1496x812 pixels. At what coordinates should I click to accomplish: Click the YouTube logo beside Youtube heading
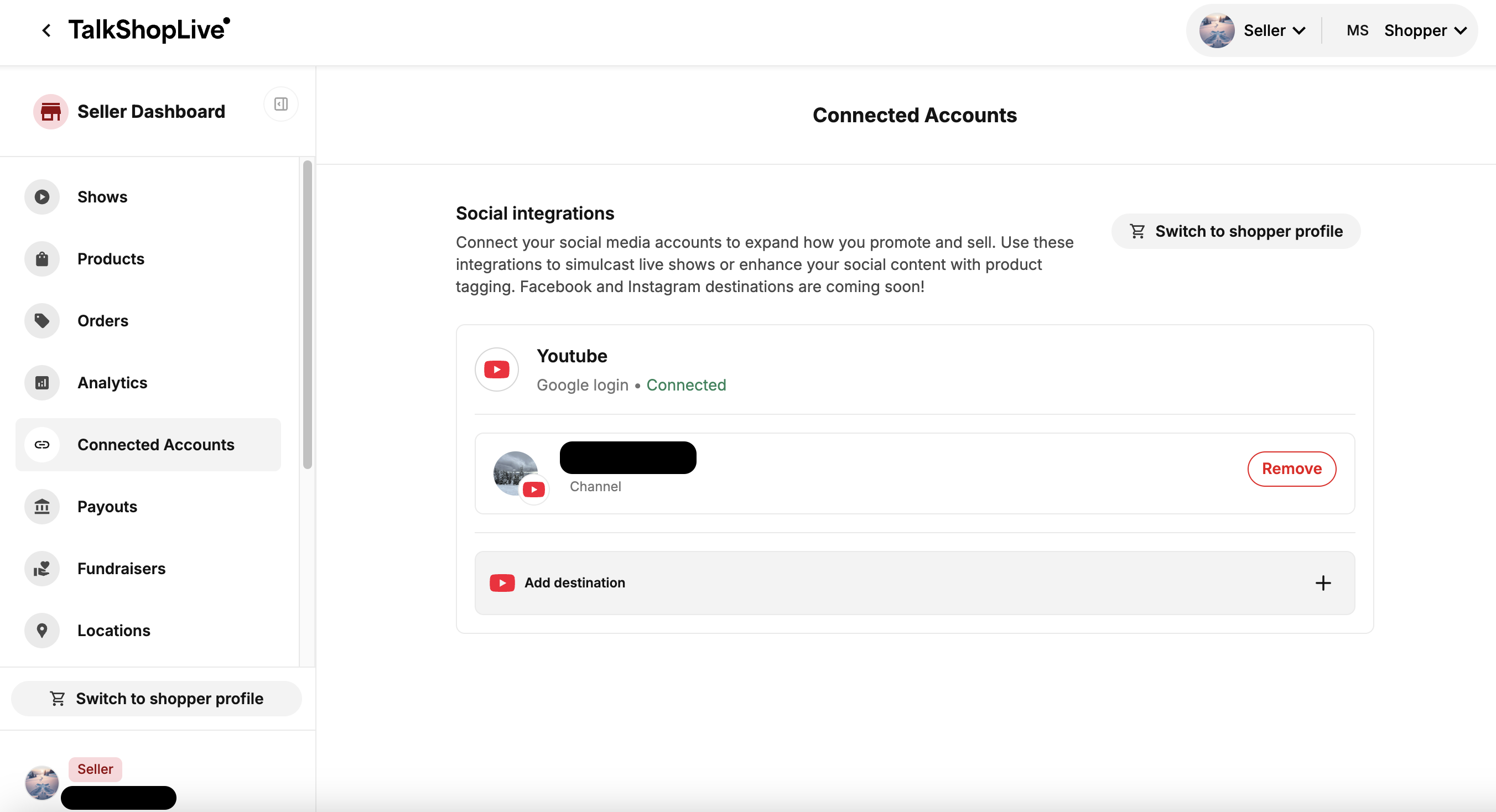pyautogui.click(x=496, y=369)
